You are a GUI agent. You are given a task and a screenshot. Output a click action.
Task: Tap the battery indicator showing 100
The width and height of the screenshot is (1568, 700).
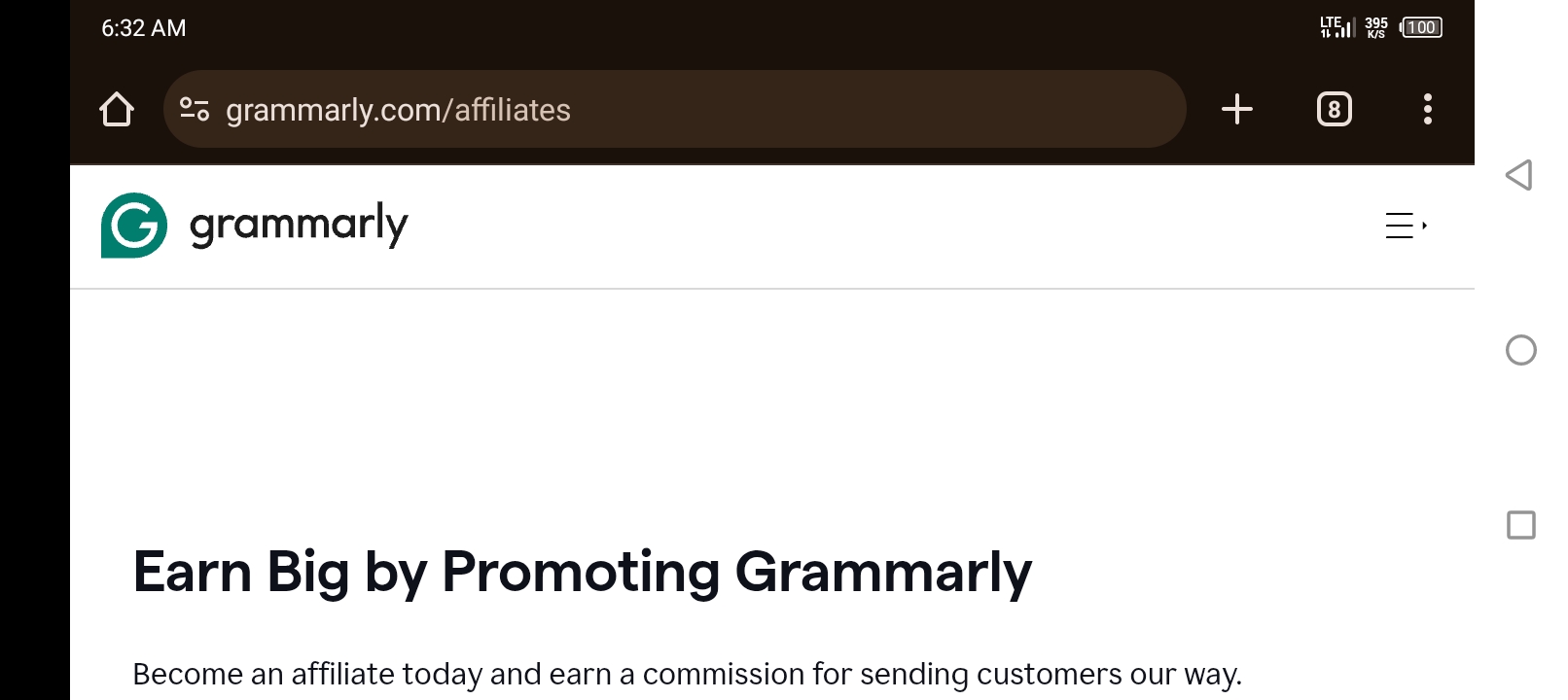point(1421,27)
